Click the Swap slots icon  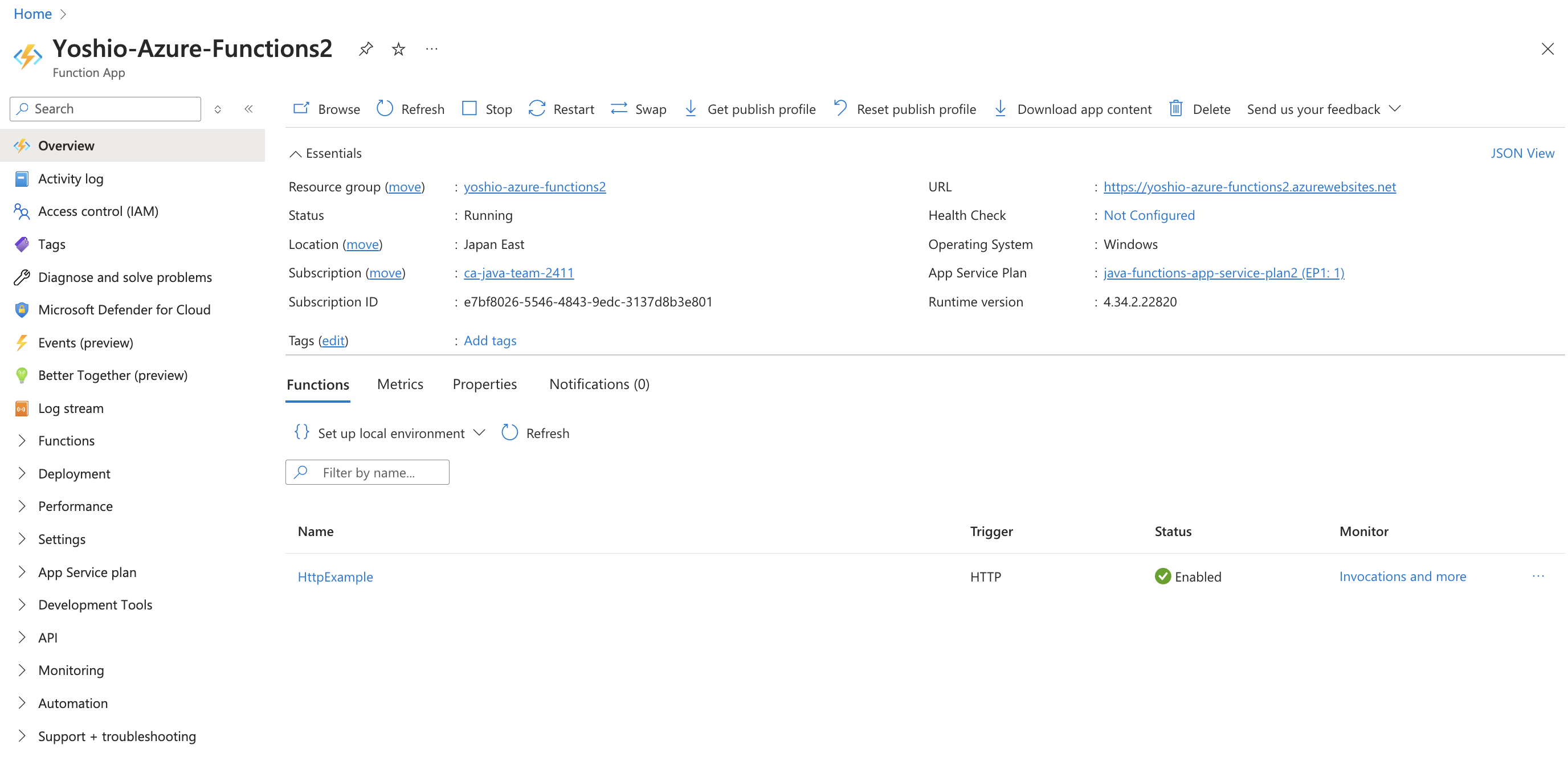[619, 109]
